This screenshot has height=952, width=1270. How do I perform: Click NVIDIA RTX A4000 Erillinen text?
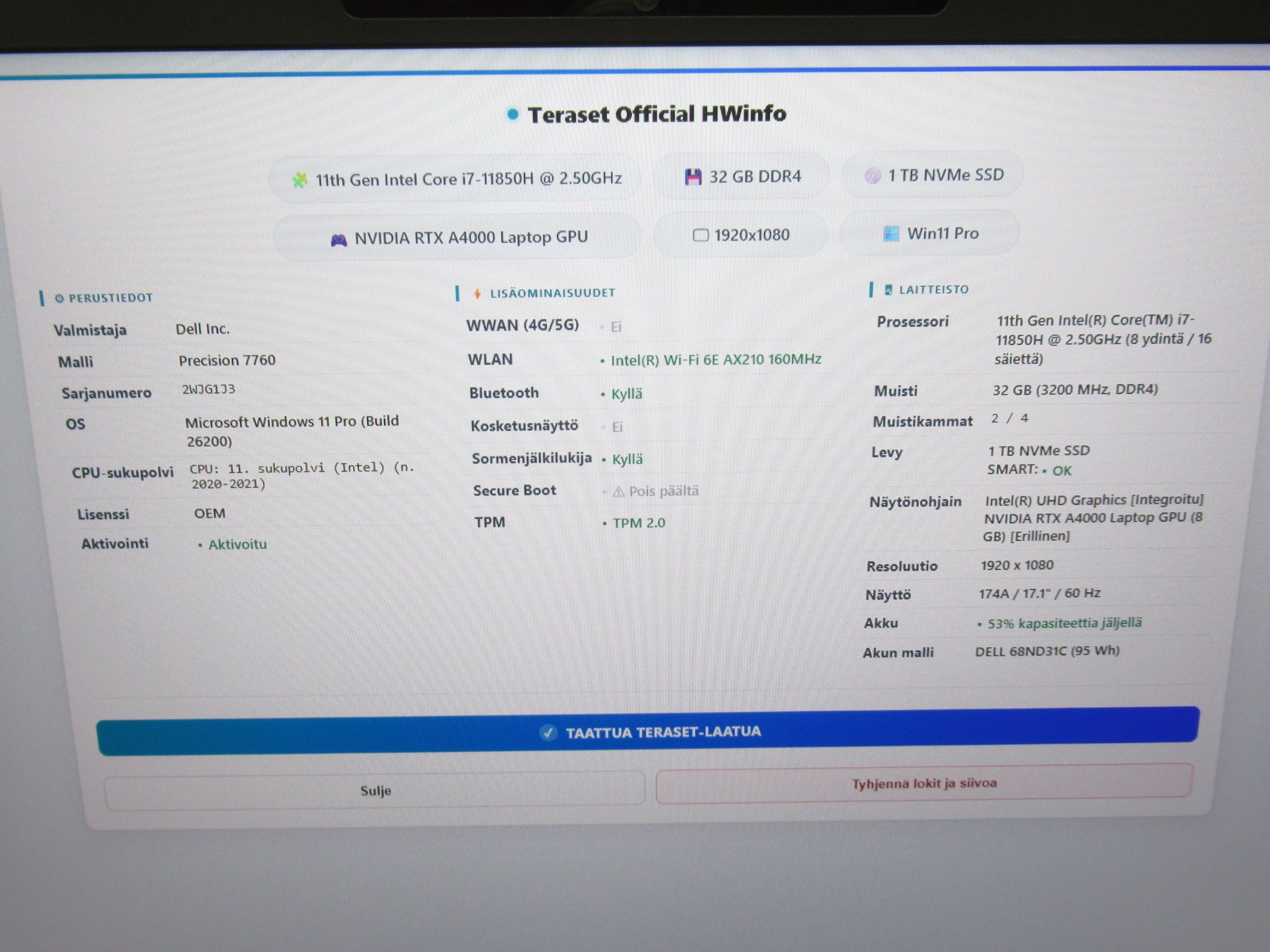click(1093, 527)
